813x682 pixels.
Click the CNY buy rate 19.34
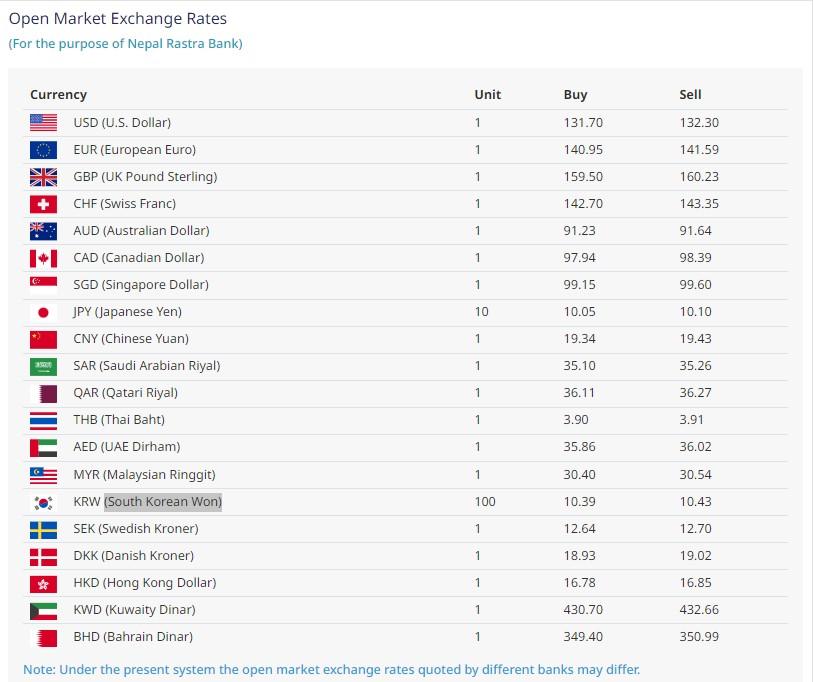pos(579,339)
